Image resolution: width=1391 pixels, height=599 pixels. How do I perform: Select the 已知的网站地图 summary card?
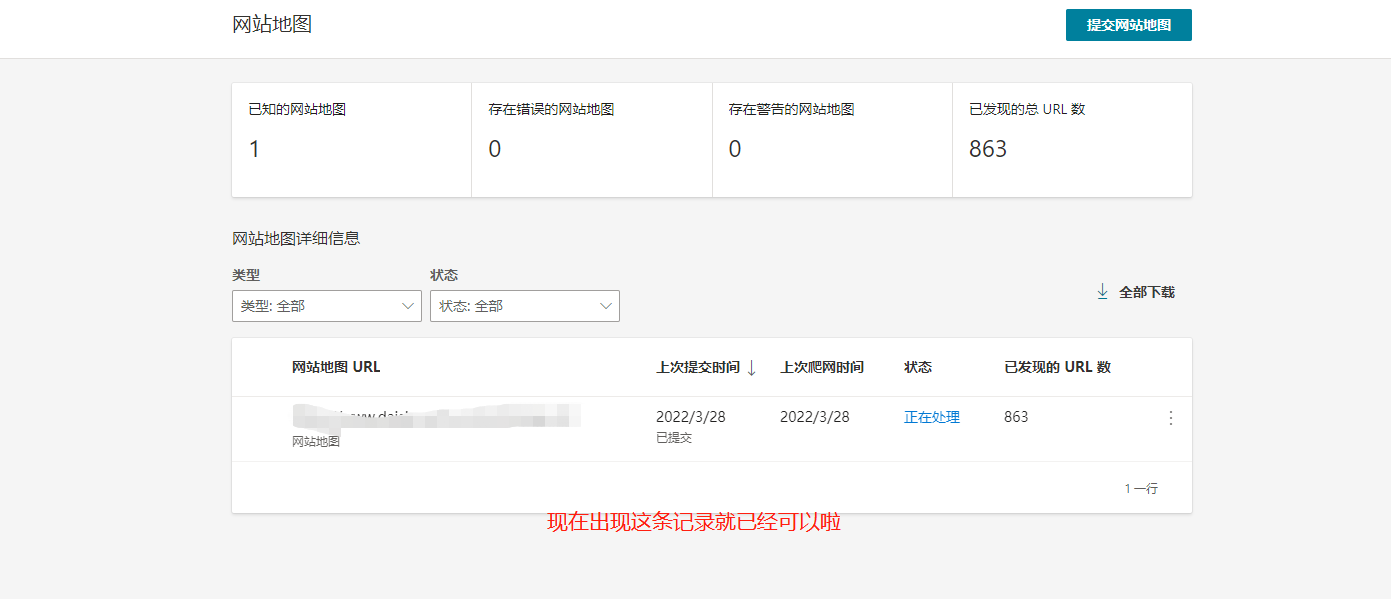click(351, 140)
